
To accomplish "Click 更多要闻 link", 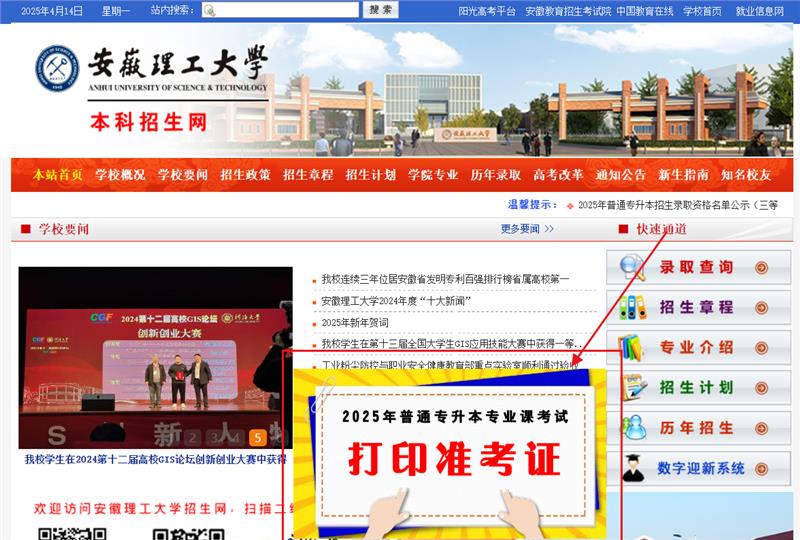I will (527, 229).
